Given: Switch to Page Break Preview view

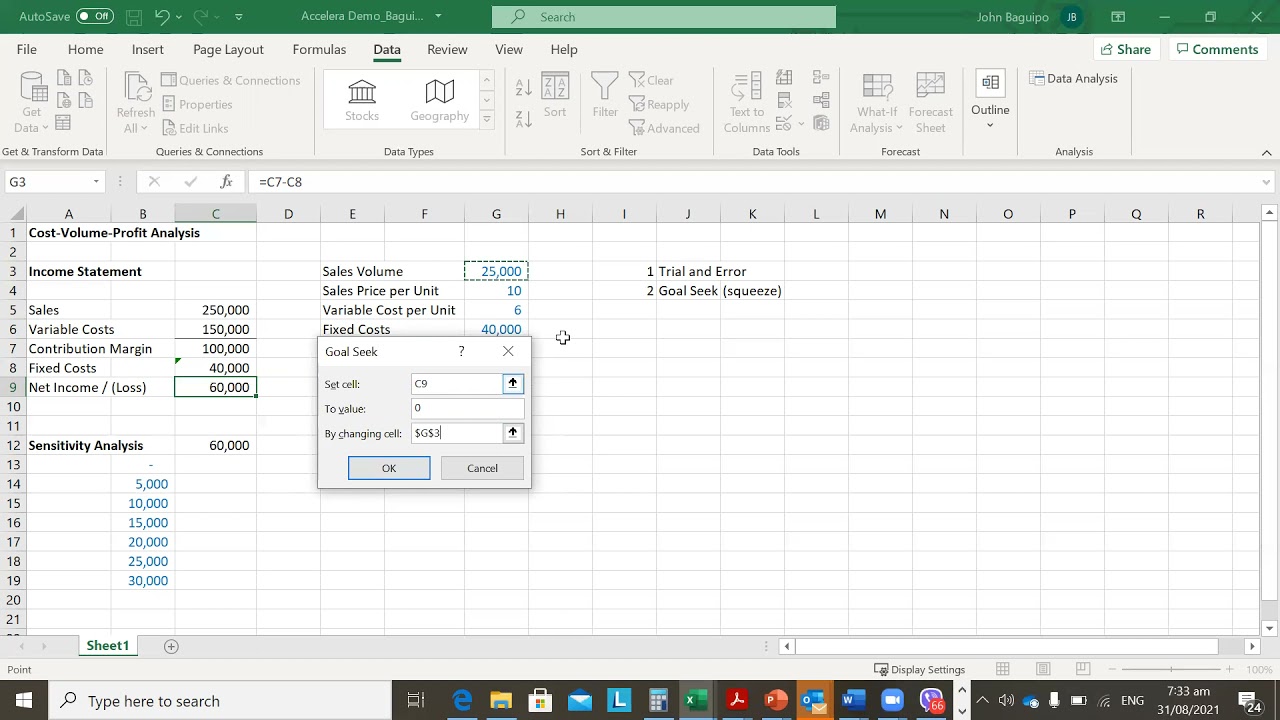Looking at the screenshot, I should coord(1083,669).
